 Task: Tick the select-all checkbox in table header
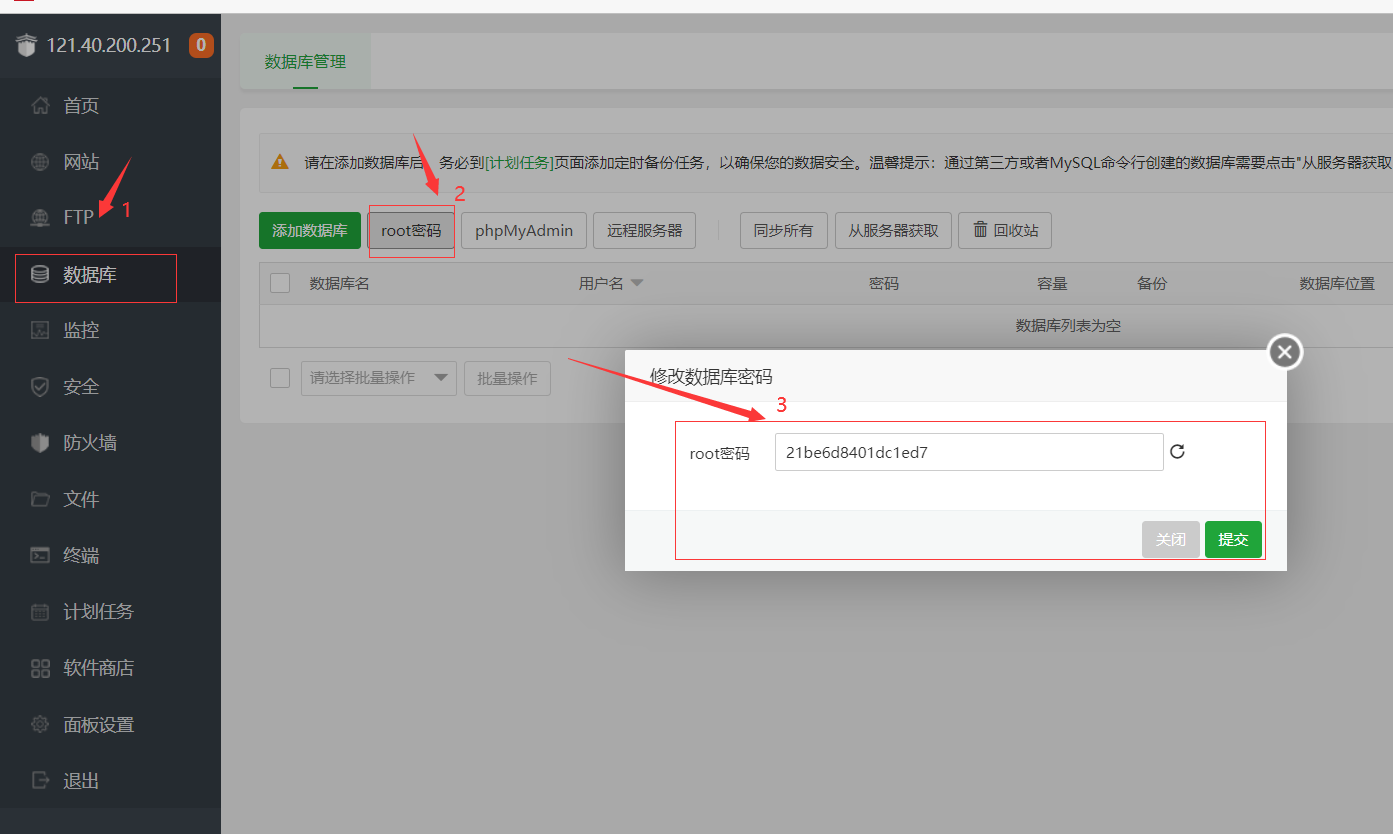[280, 283]
